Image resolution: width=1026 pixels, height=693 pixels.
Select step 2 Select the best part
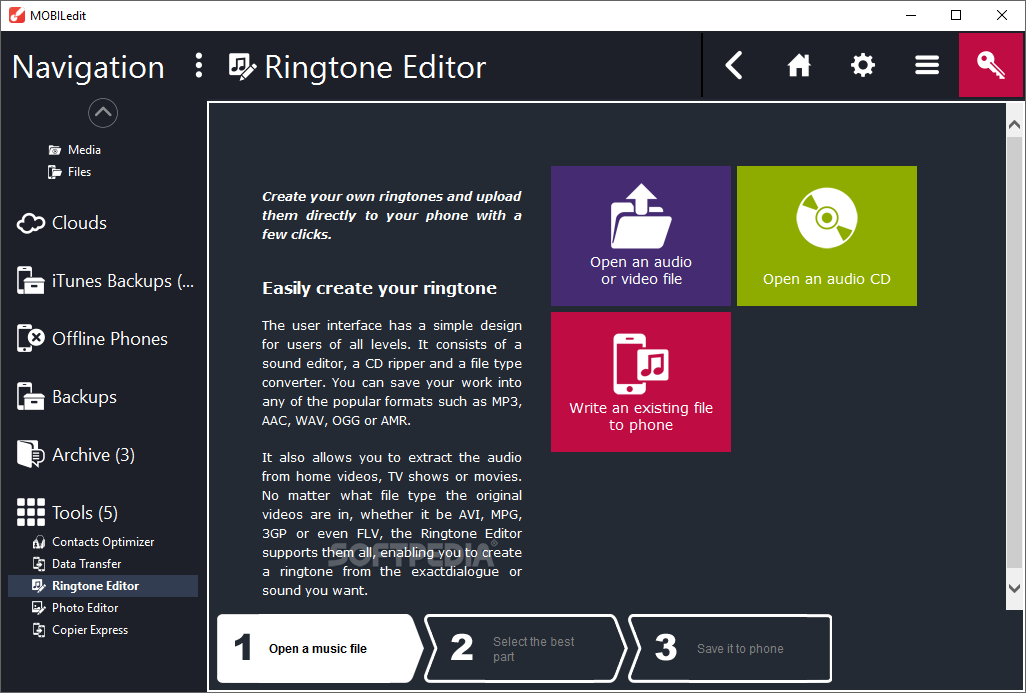pos(525,649)
